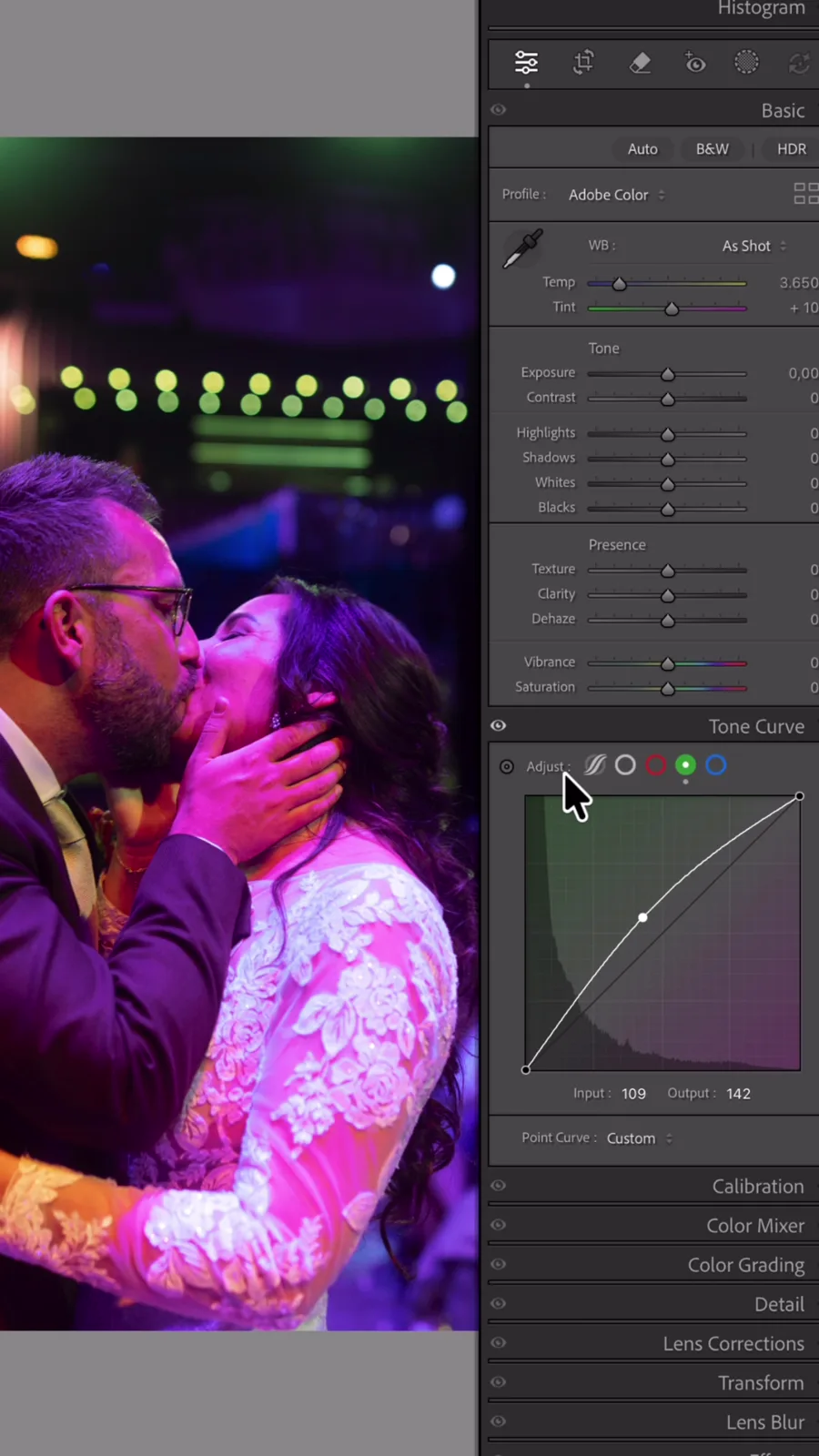Viewport: 819px width, 1456px height.
Task: Collapse the Tone Curve panel header
Action: click(756, 726)
